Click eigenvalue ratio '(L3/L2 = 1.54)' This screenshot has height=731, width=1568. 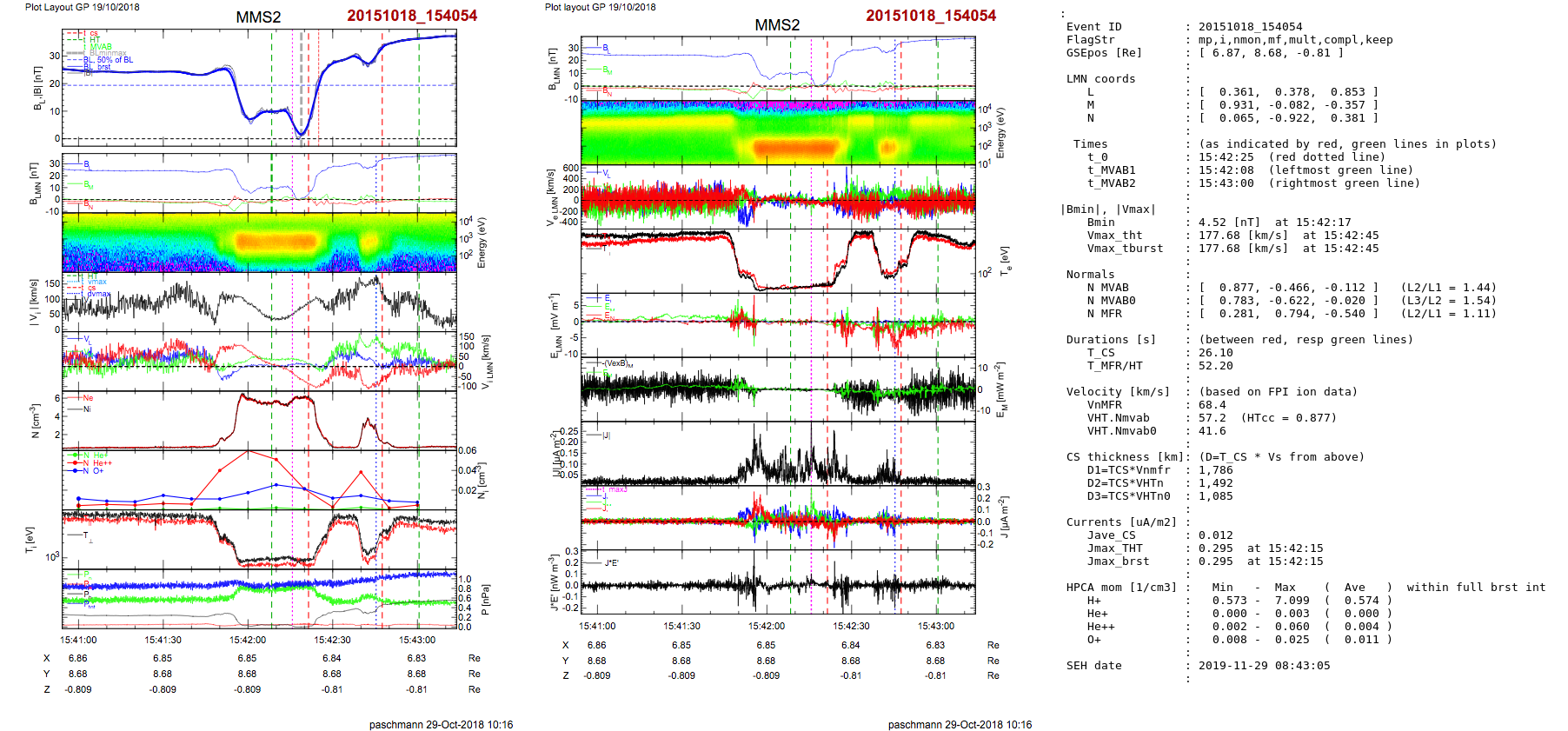pyautogui.click(x=1448, y=301)
